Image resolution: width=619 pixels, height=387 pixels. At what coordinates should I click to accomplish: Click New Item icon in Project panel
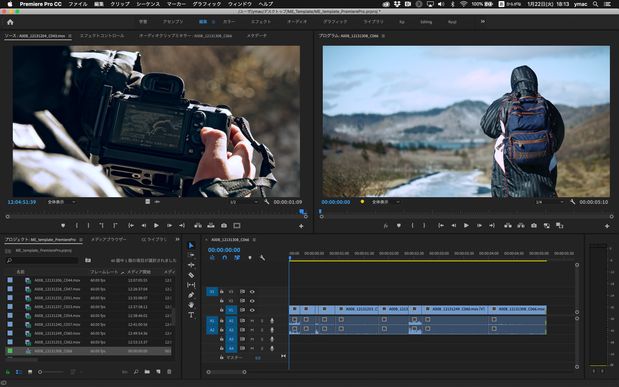(158, 372)
